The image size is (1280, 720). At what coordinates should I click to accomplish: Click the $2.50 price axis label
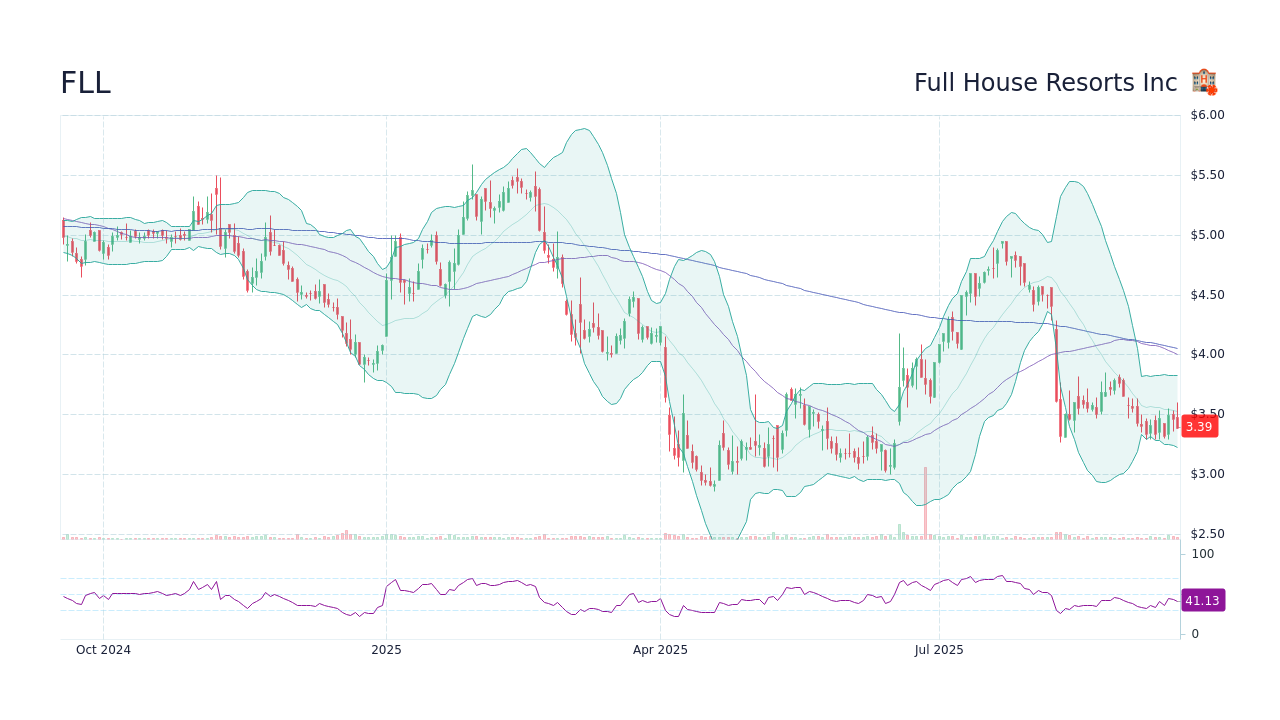click(1207, 534)
